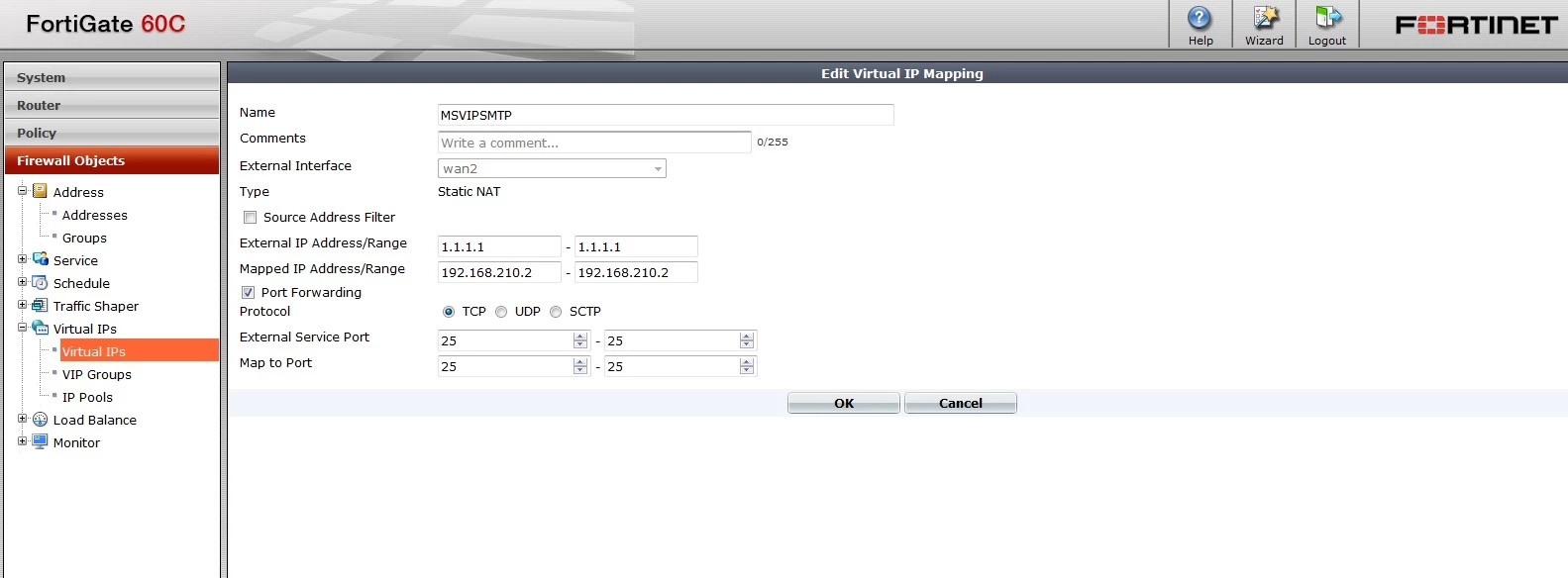This screenshot has width=1568, height=578.
Task: Select the TCP protocol radio button
Action: click(448, 312)
